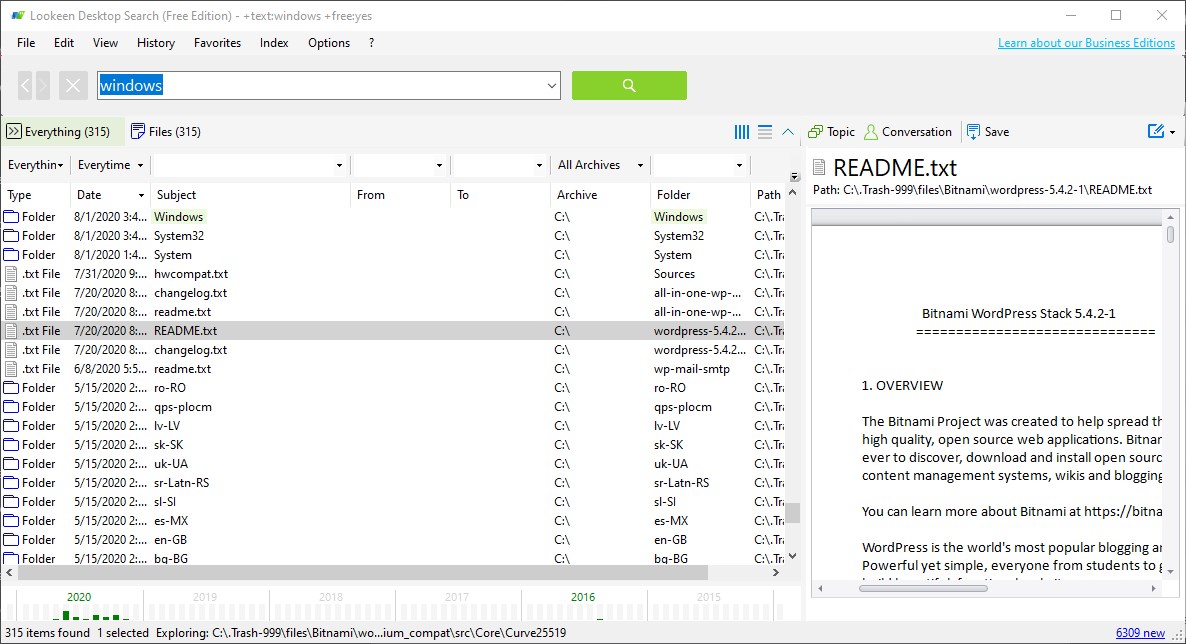Click the folder icon of the ro-RO row
The image size is (1186, 644).
11,388
